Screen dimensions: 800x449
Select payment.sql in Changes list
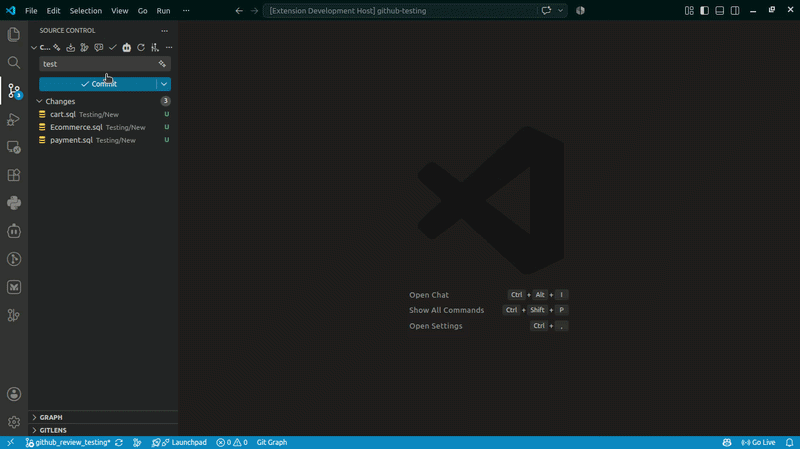105,140
